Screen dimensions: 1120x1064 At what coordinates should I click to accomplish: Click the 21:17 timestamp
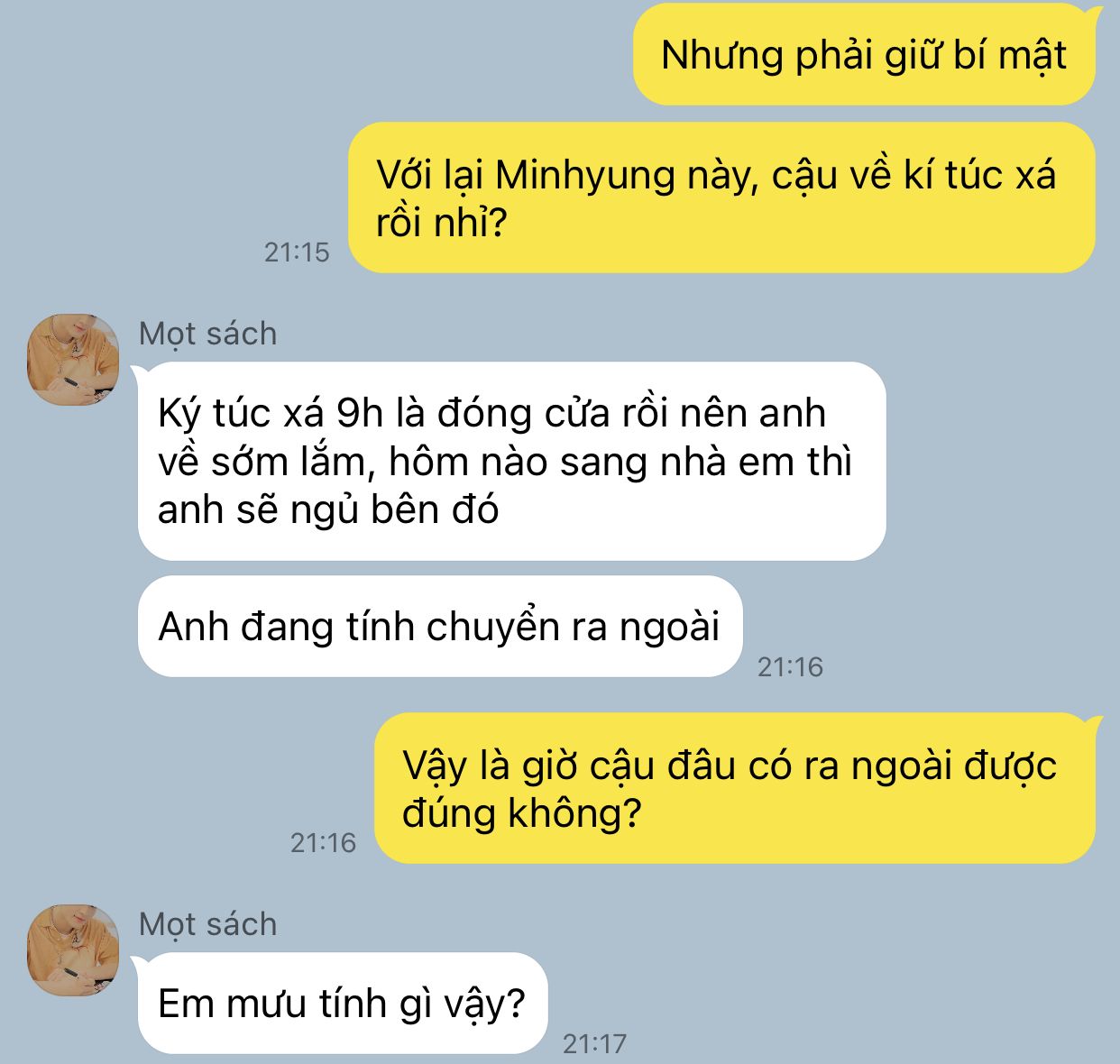point(594,1044)
